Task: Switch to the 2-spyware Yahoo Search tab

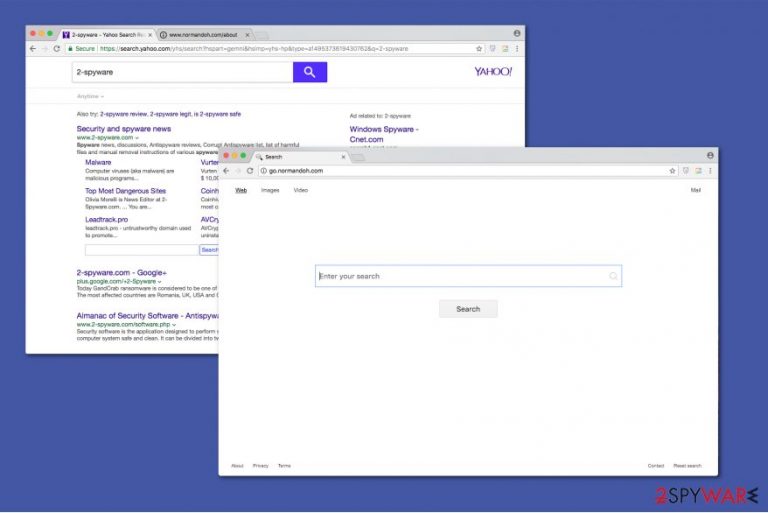Action: click(107, 35)
